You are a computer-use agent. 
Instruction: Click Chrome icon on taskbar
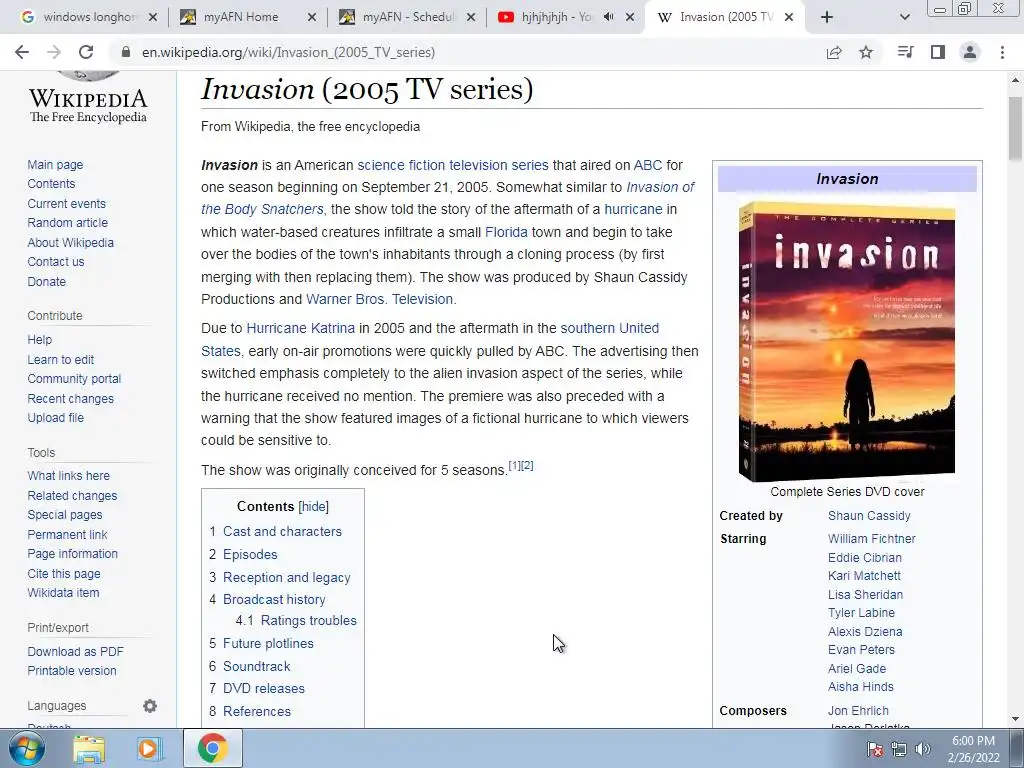212,748
